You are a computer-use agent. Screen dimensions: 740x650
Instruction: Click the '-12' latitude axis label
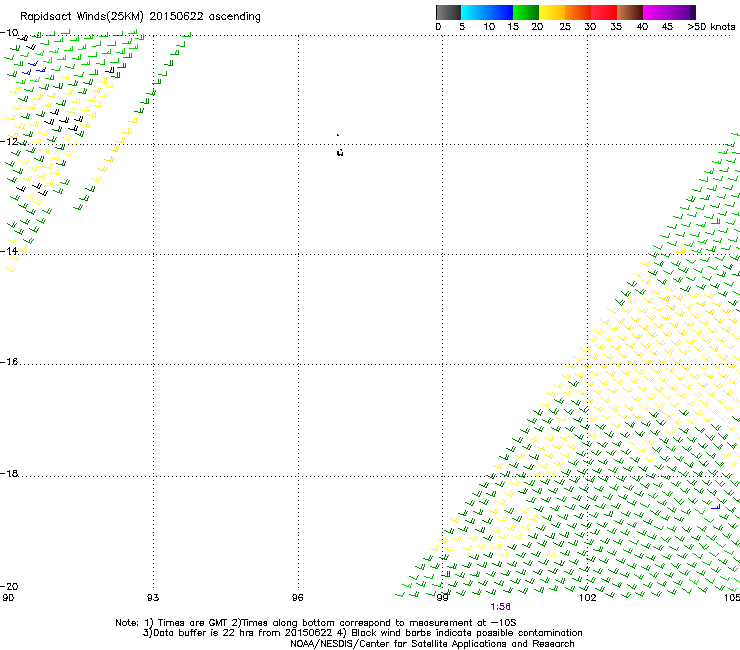(x=9, y=142)
